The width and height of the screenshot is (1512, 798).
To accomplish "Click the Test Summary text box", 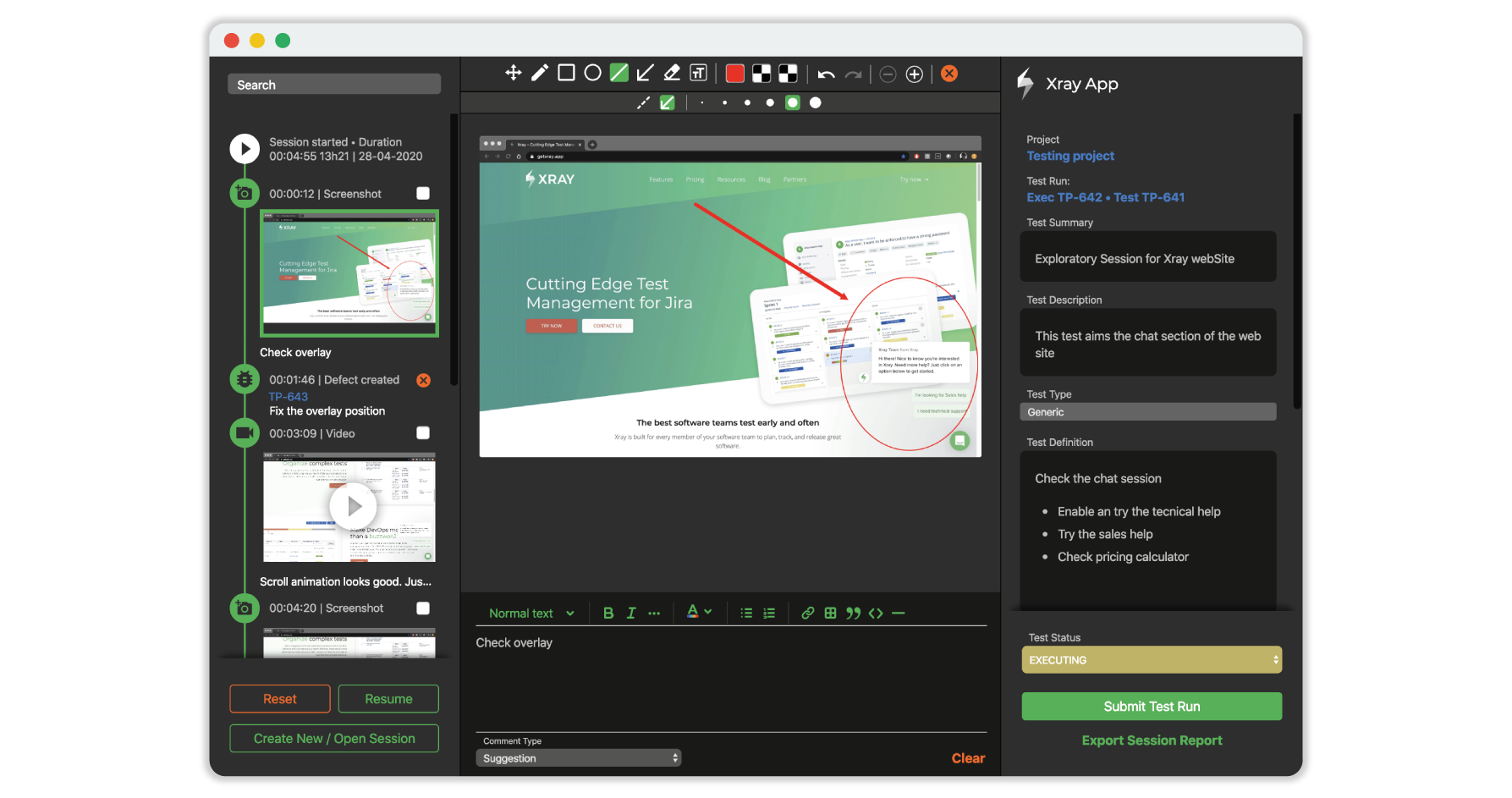I will [x=1147, y=257].
